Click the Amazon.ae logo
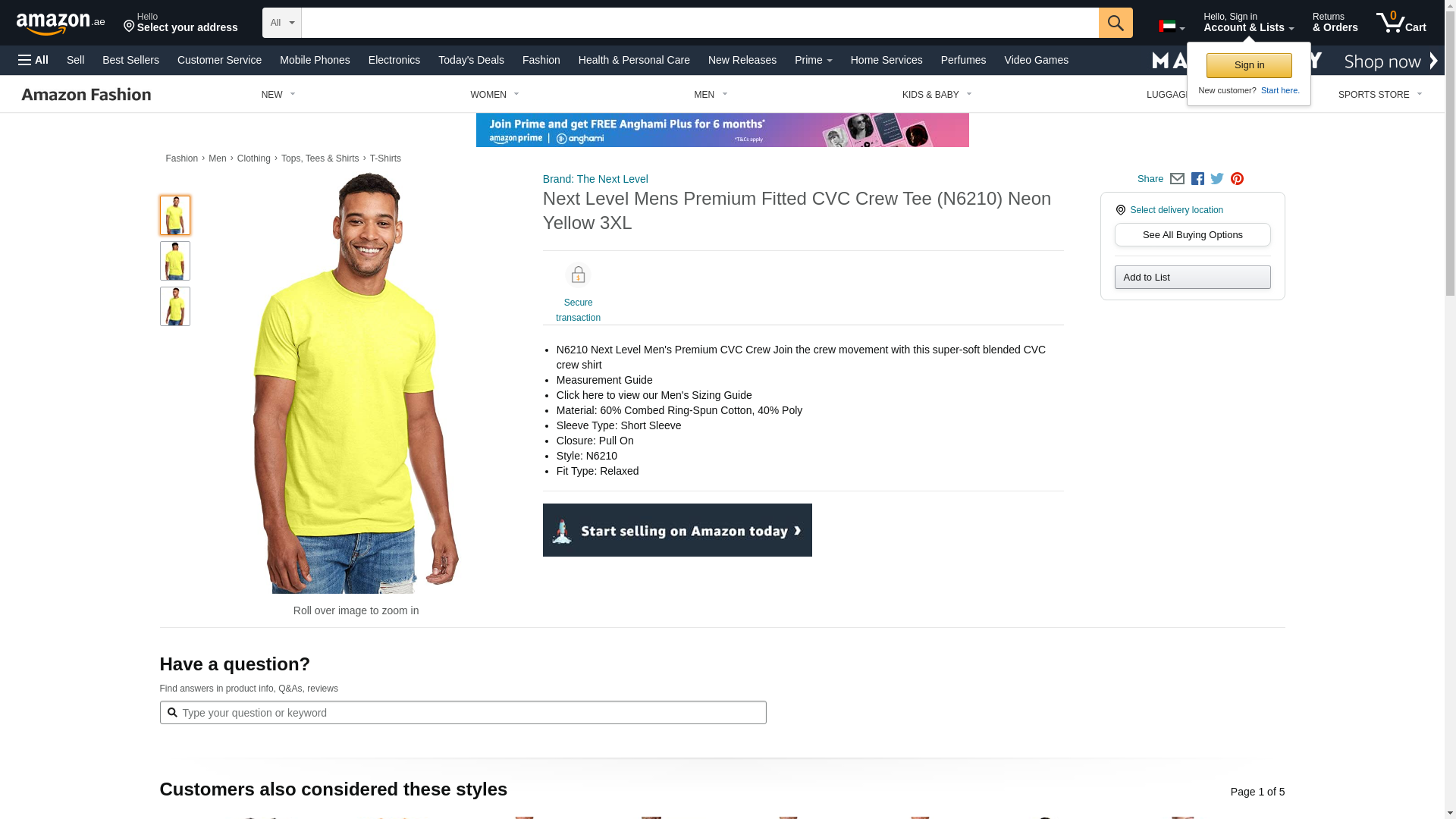Viewport: 1456px width, 819px height. (61, 24)
